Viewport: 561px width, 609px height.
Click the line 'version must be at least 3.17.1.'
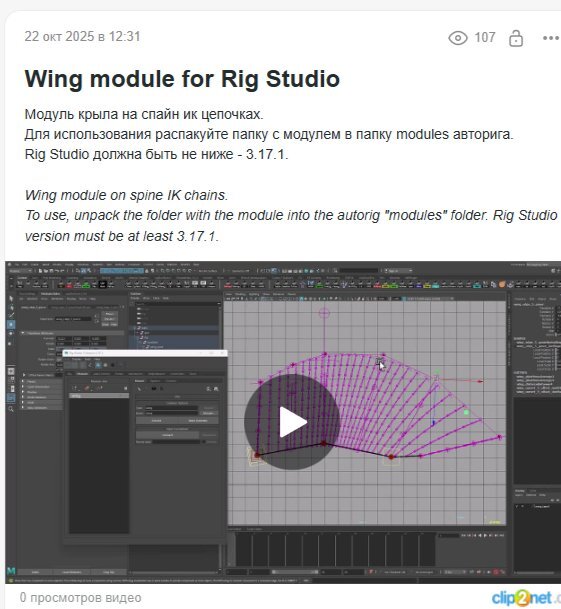click(122, 236)
